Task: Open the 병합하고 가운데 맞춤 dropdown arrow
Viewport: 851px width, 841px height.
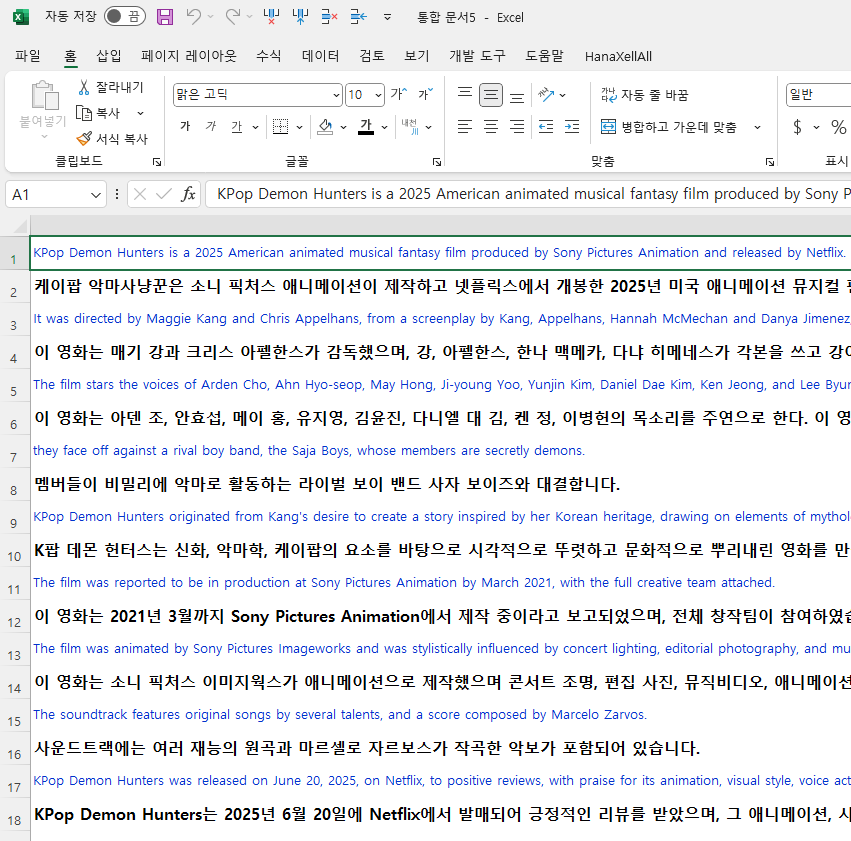Action: [x=758, y=128]
